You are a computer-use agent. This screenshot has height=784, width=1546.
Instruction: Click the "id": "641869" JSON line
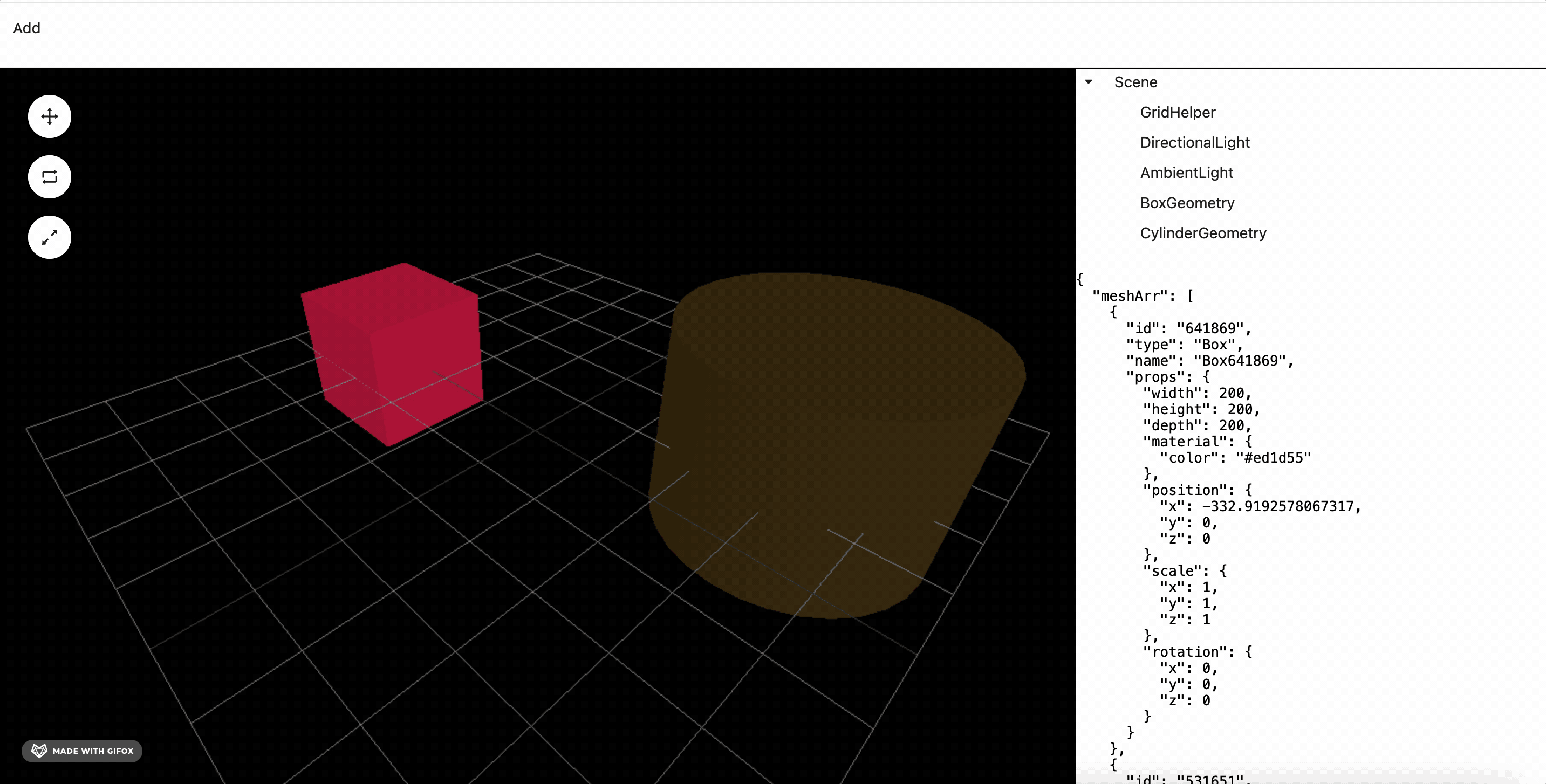click(1188, 328)
